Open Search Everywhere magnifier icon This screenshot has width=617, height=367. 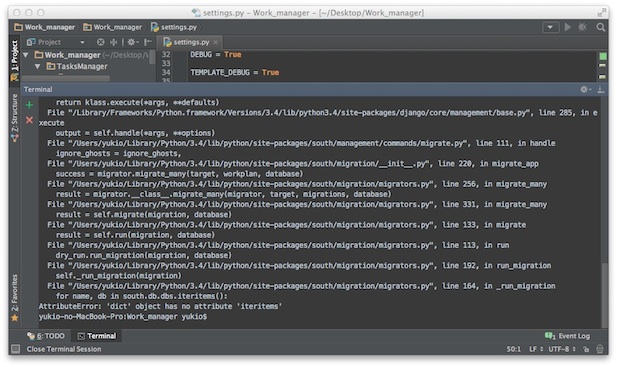(600, 27)
